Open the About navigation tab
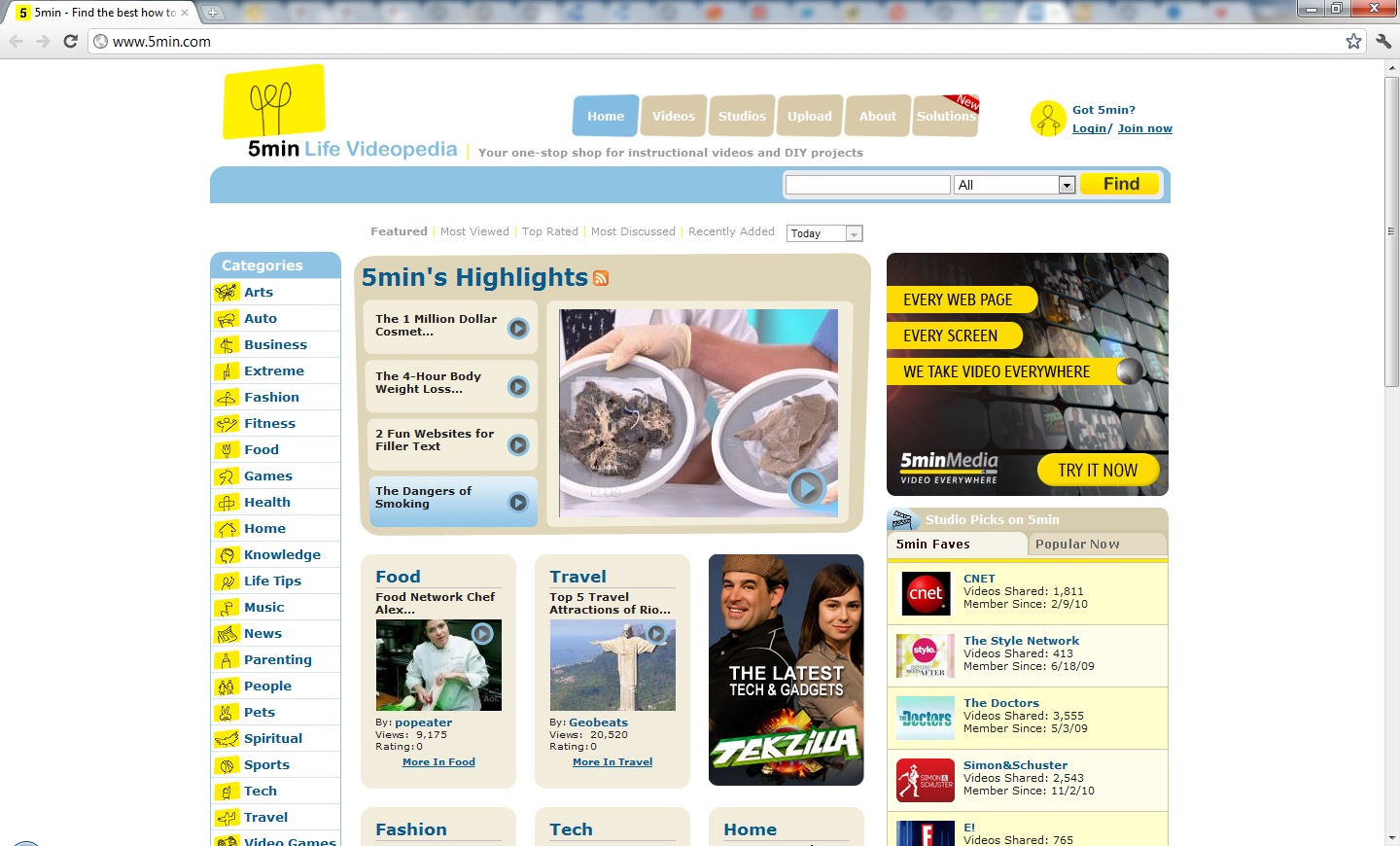The image size is (1400, 846). coord(878,116)
